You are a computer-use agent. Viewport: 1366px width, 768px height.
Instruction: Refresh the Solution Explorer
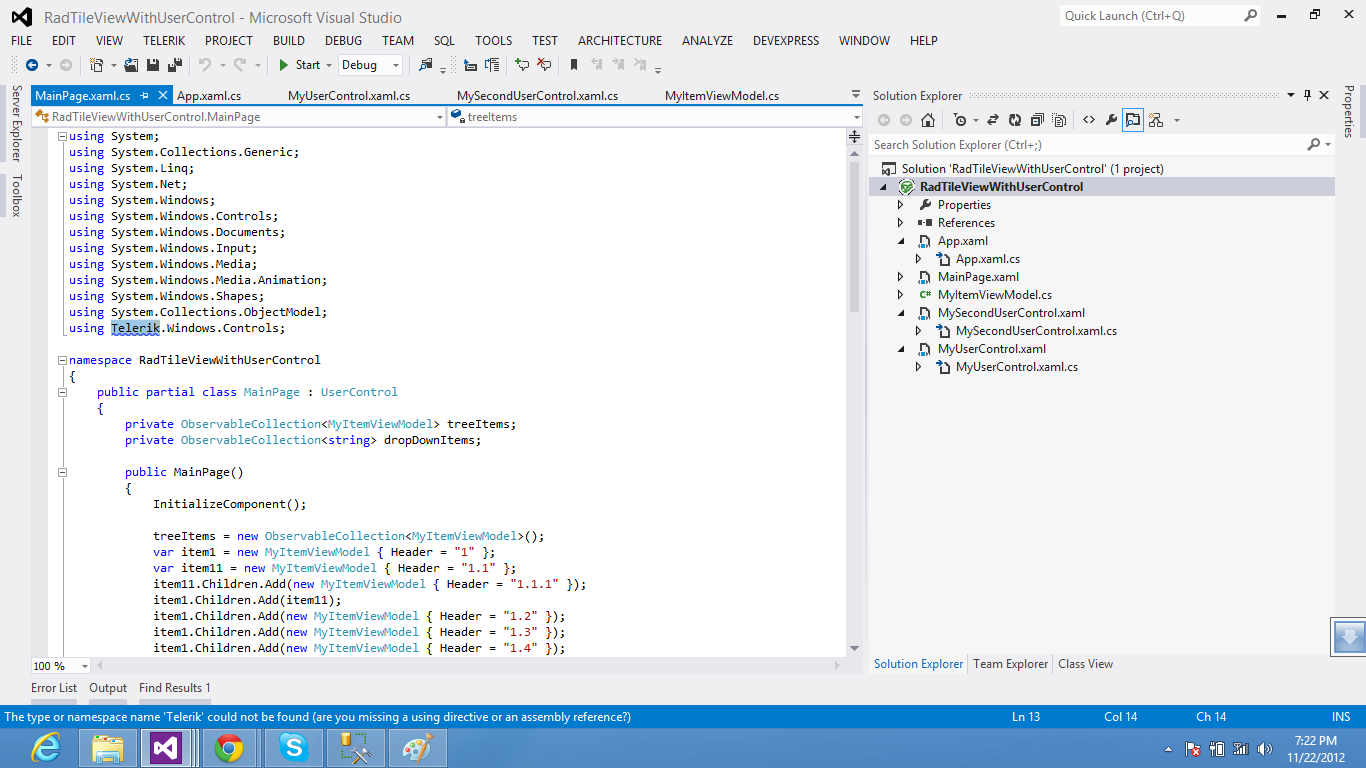1015,120
